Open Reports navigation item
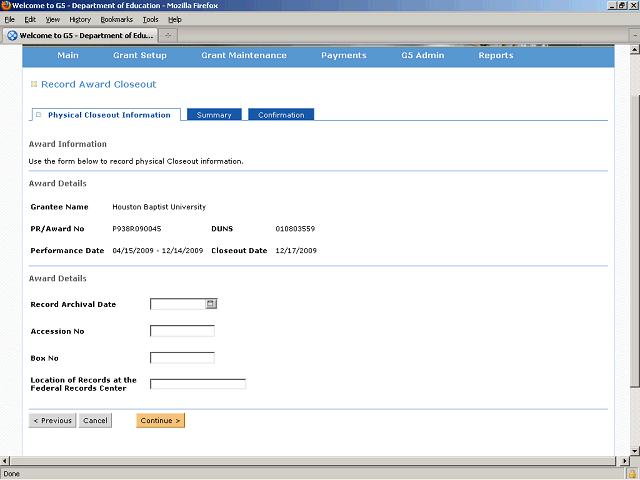This screenshot has height=480, width=640. 496,56
